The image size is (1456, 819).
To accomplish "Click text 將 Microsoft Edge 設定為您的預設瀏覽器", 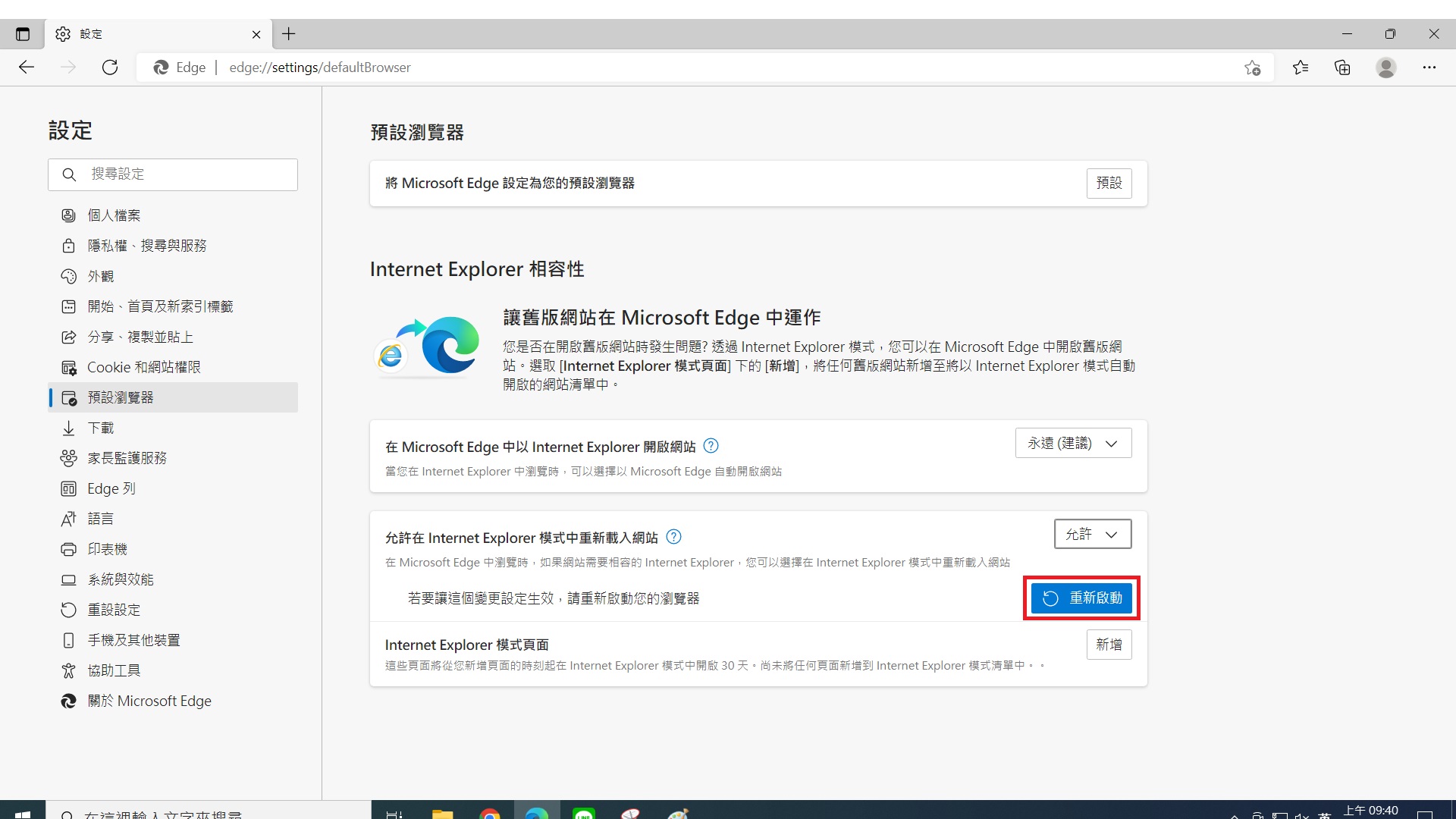I will click(x=510, y=183).
